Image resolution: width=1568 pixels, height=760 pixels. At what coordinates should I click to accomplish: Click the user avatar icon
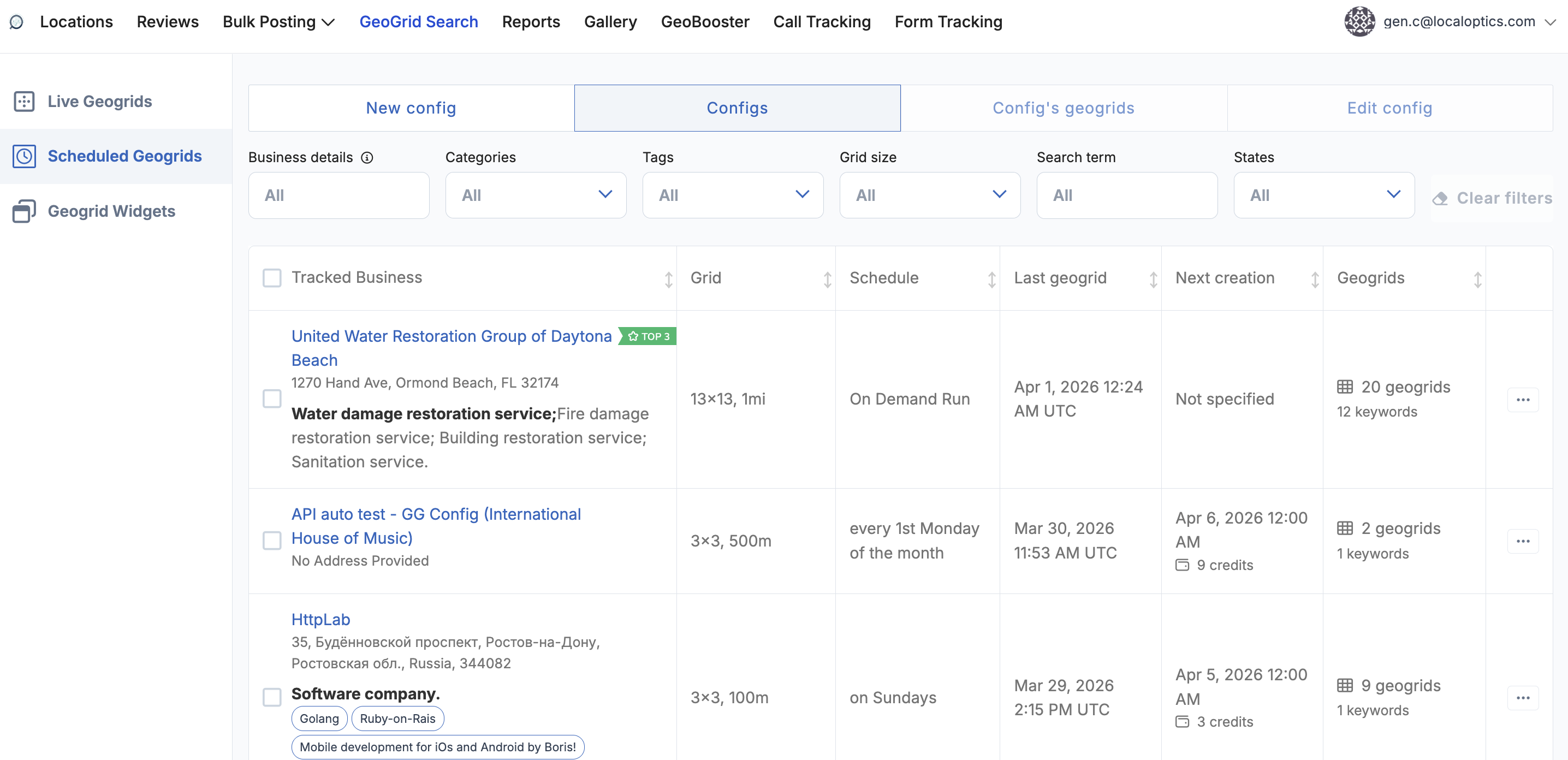[1359, 22]
